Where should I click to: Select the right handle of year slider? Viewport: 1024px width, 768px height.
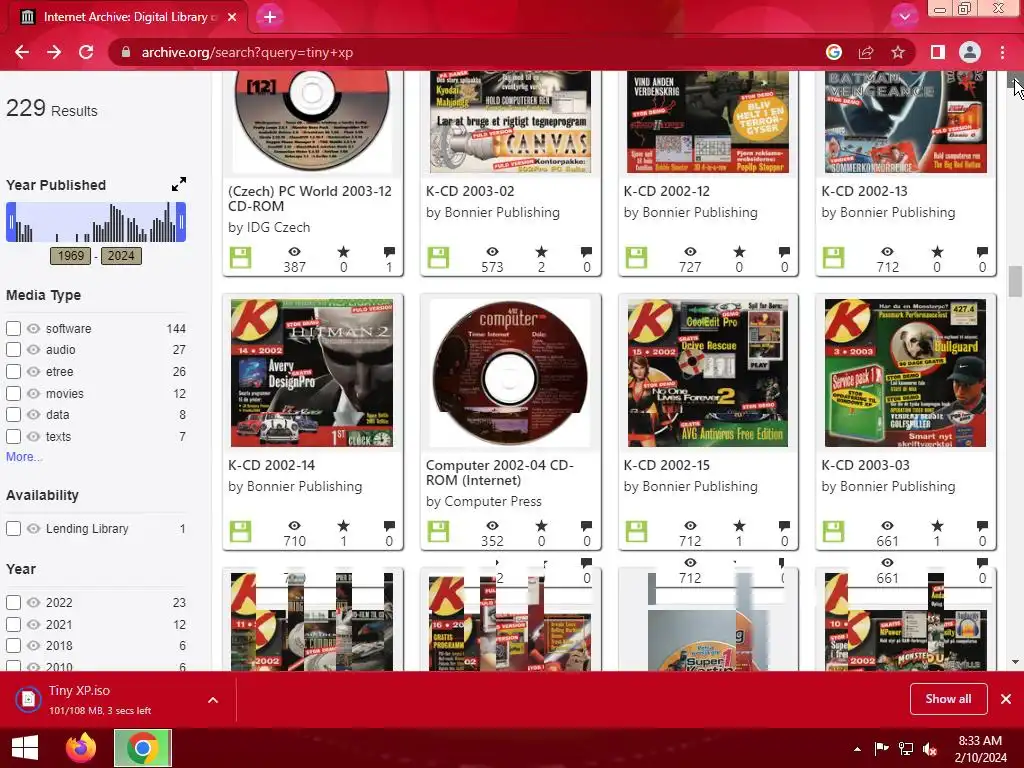[182, 222]
